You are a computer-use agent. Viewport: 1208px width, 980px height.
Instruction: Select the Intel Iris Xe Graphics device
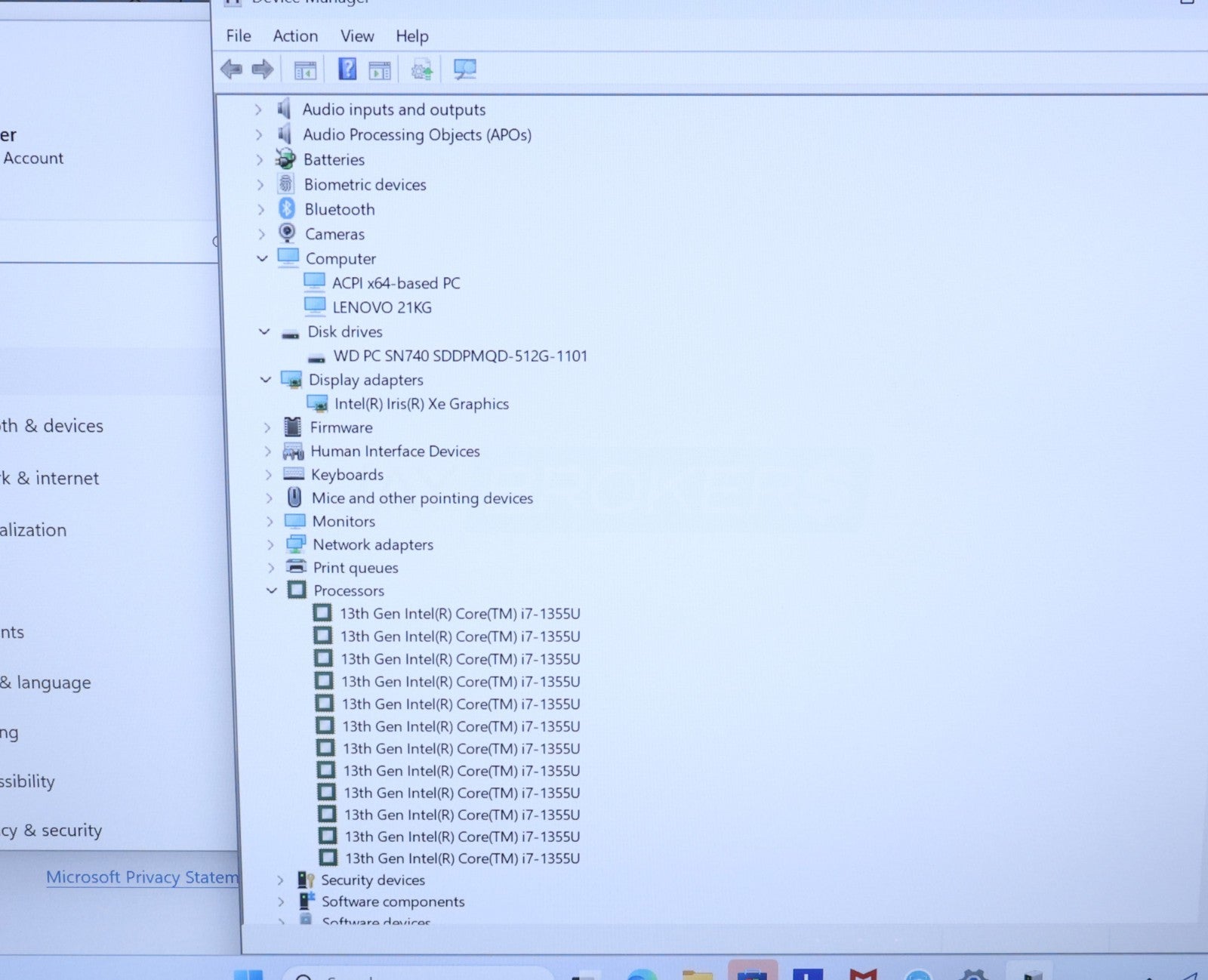(x=421, y=404)
